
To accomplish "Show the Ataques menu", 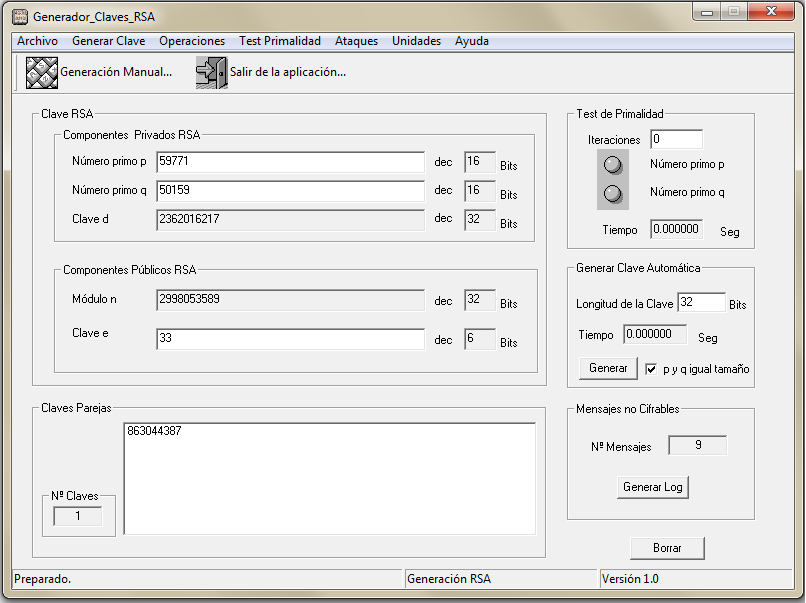I will point(356,41).
